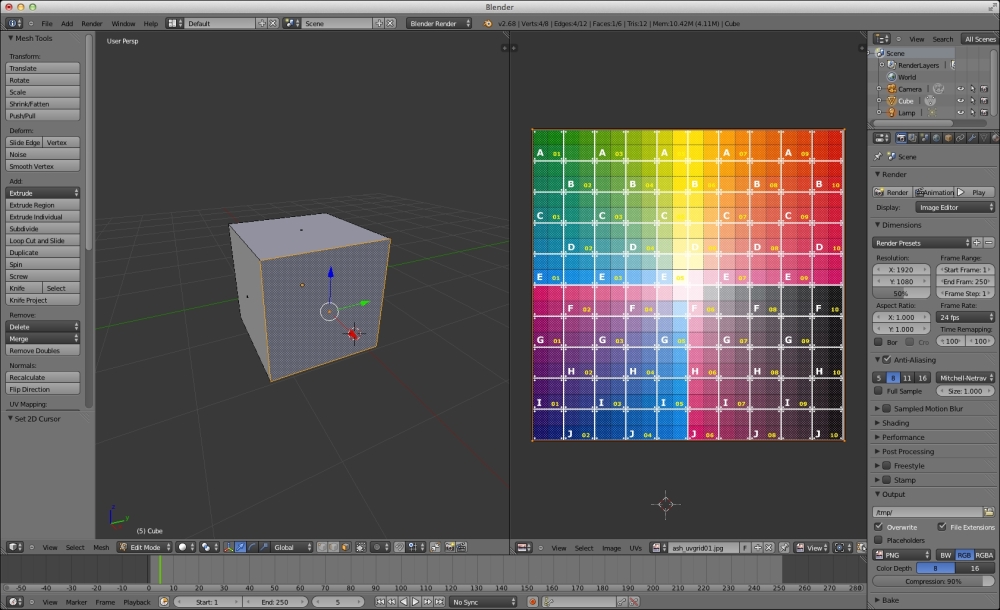Enable the Full Sample checkbox
The height and width of the screenshot is (610, 1000).
coord(878,391)
